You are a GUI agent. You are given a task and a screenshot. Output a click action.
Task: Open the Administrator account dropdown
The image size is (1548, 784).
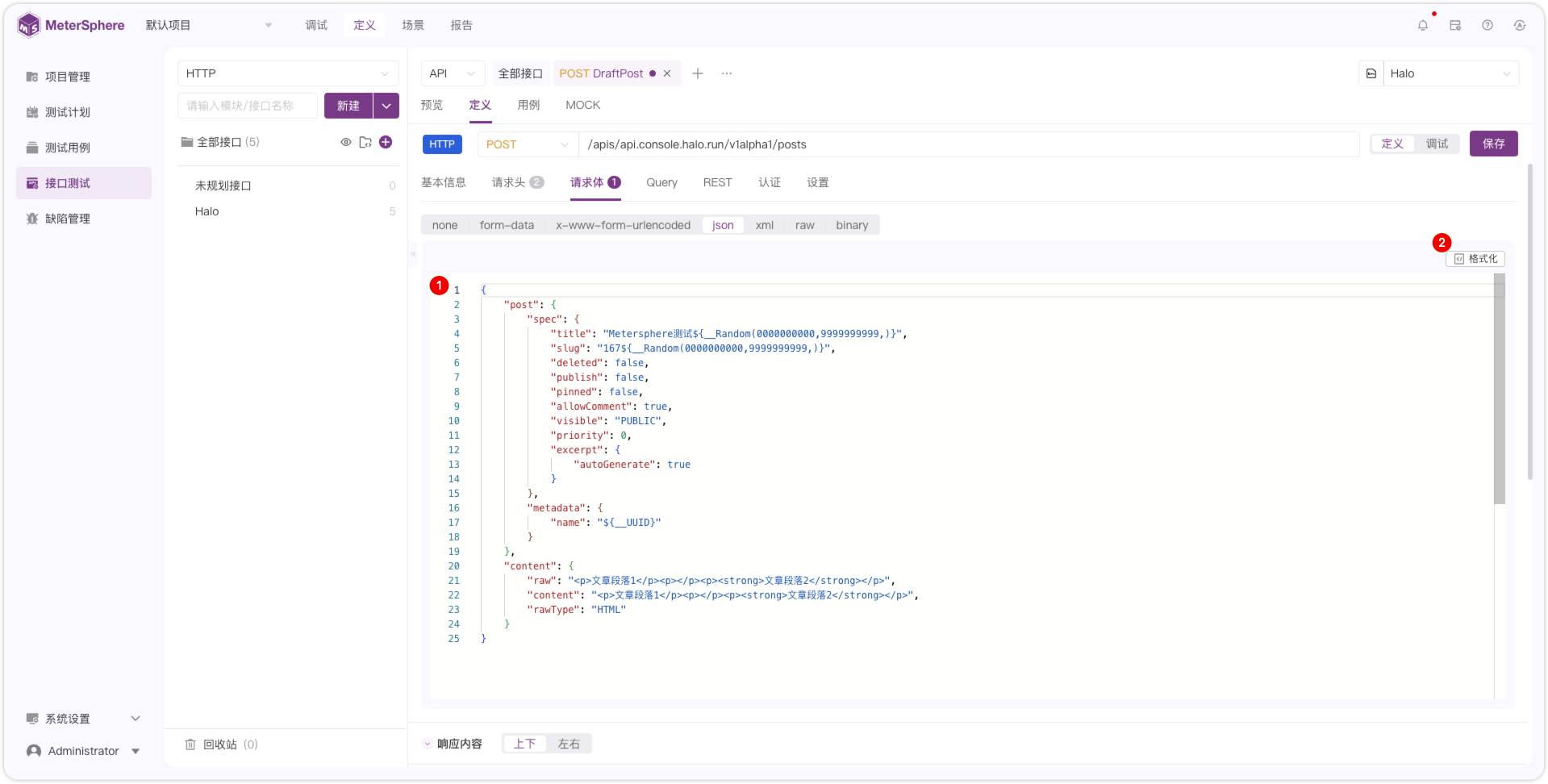pyautogui.click(x=84, y=751)
